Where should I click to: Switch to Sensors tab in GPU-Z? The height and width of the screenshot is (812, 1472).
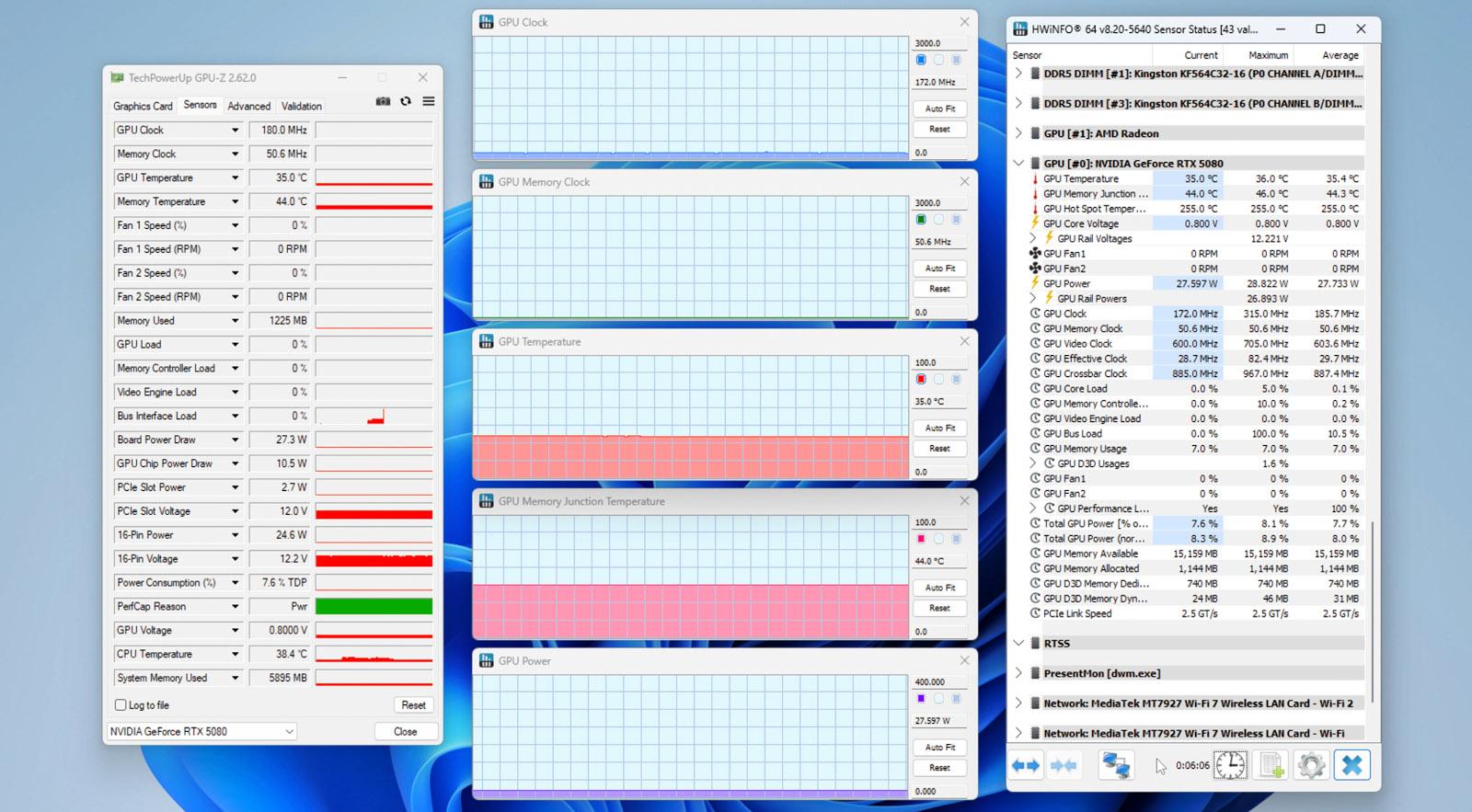click(x=200, y=105)
